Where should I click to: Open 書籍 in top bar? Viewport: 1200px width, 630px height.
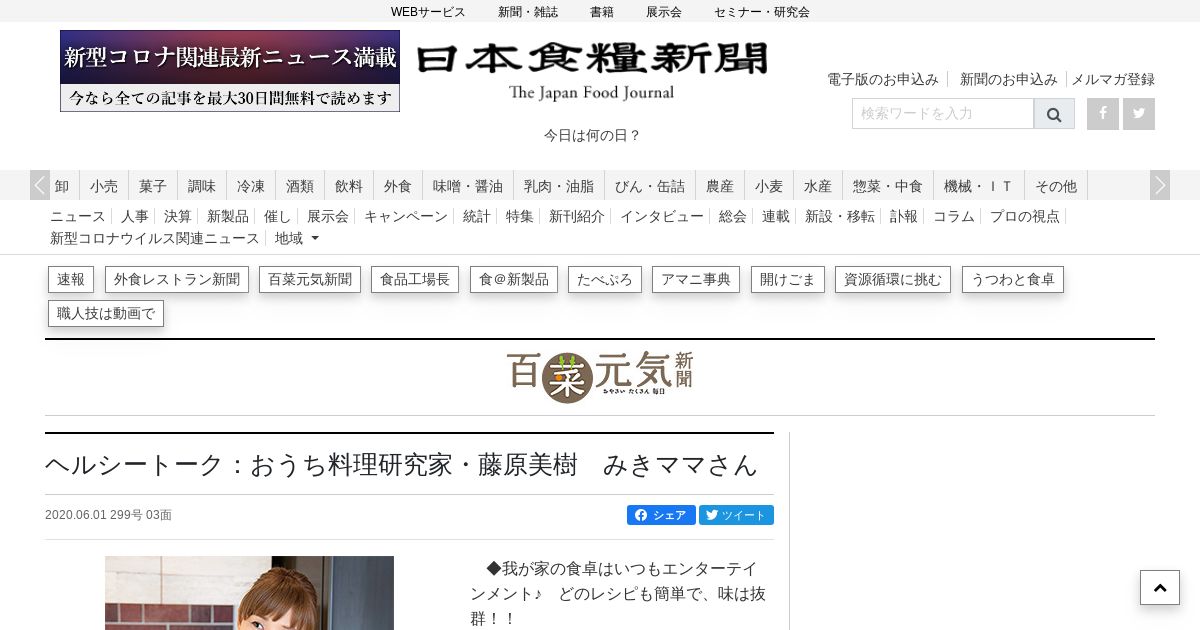click(602, 12)
